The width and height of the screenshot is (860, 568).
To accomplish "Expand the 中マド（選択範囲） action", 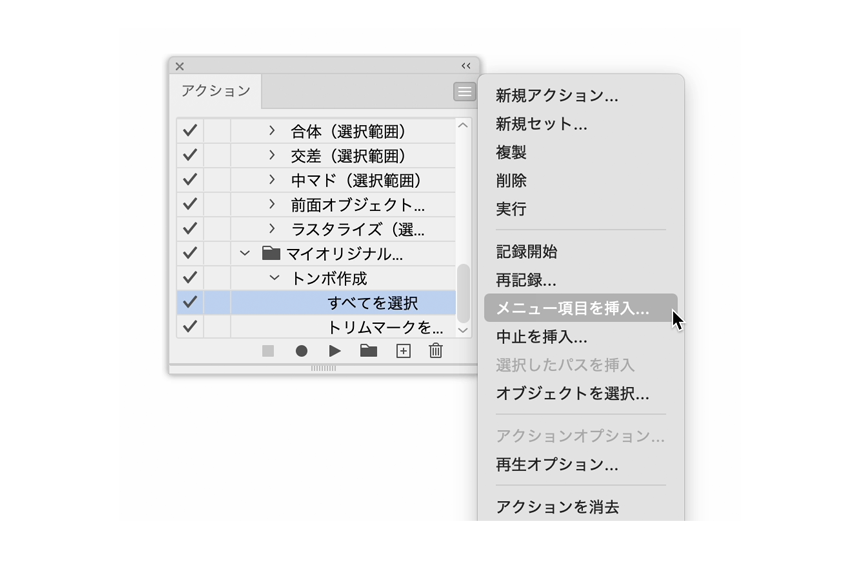I will [272, 180].
